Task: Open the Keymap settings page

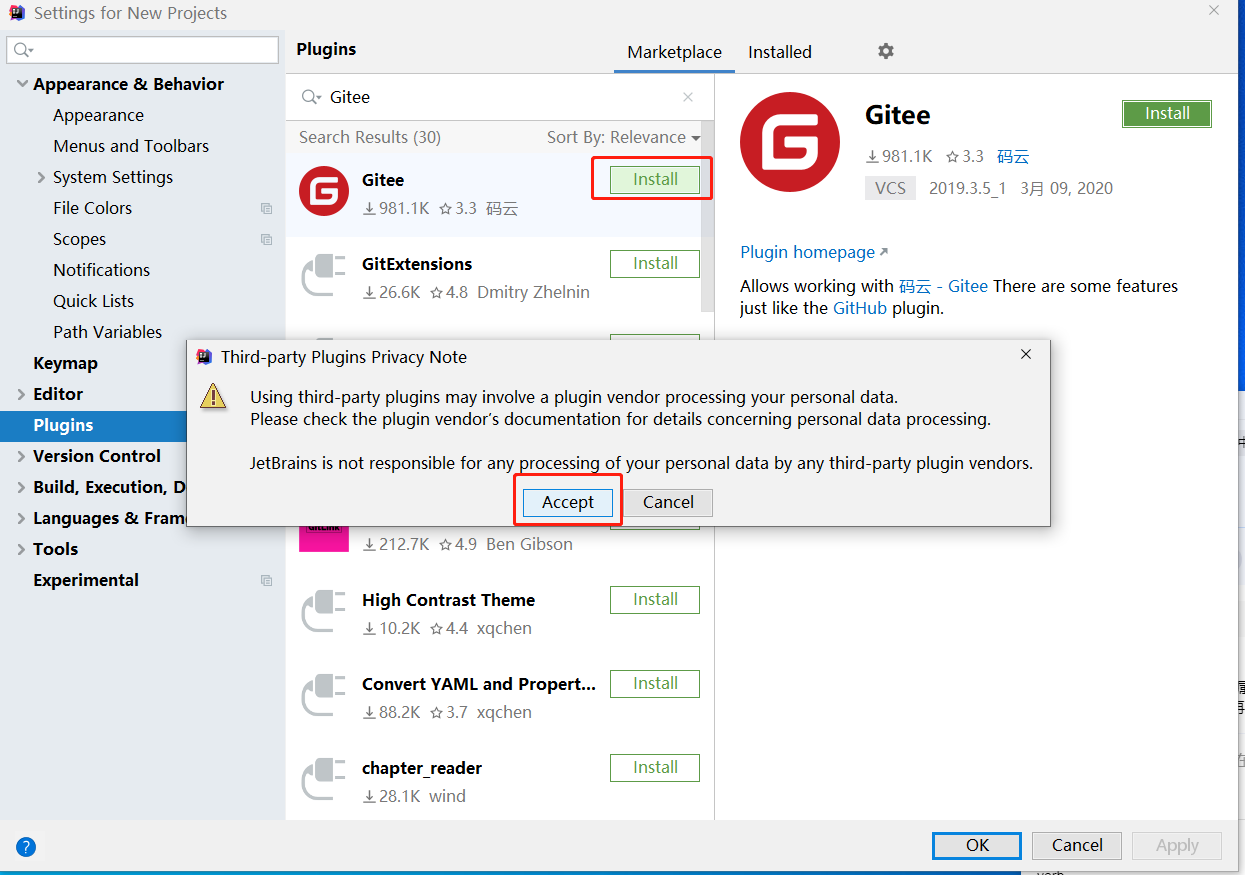Action: point(65,363)
